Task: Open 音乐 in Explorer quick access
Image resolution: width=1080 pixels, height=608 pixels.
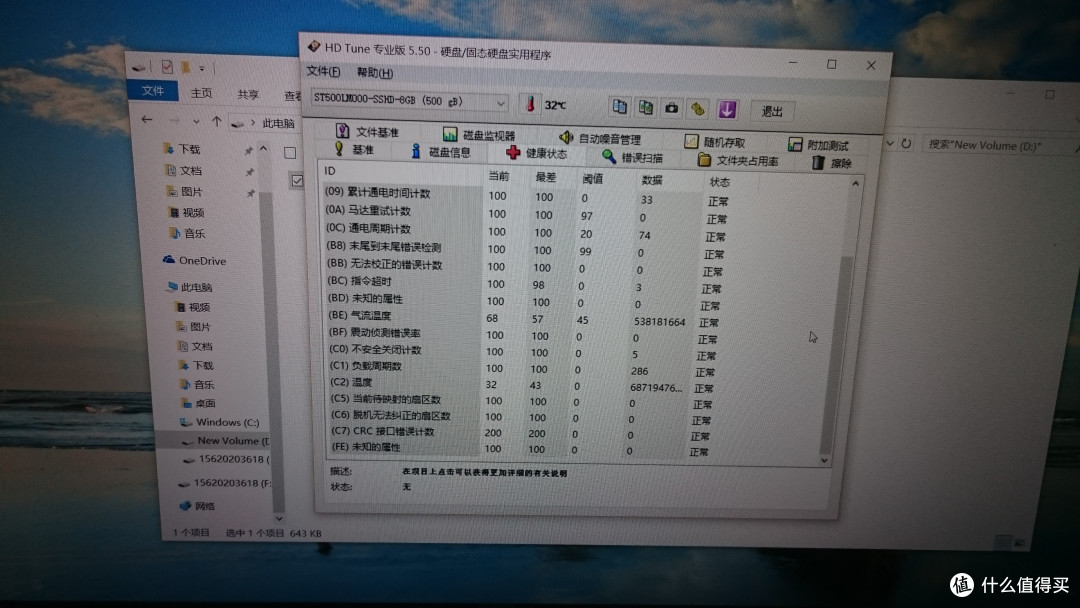Action: pyautogui.click(x=187, y=233)
